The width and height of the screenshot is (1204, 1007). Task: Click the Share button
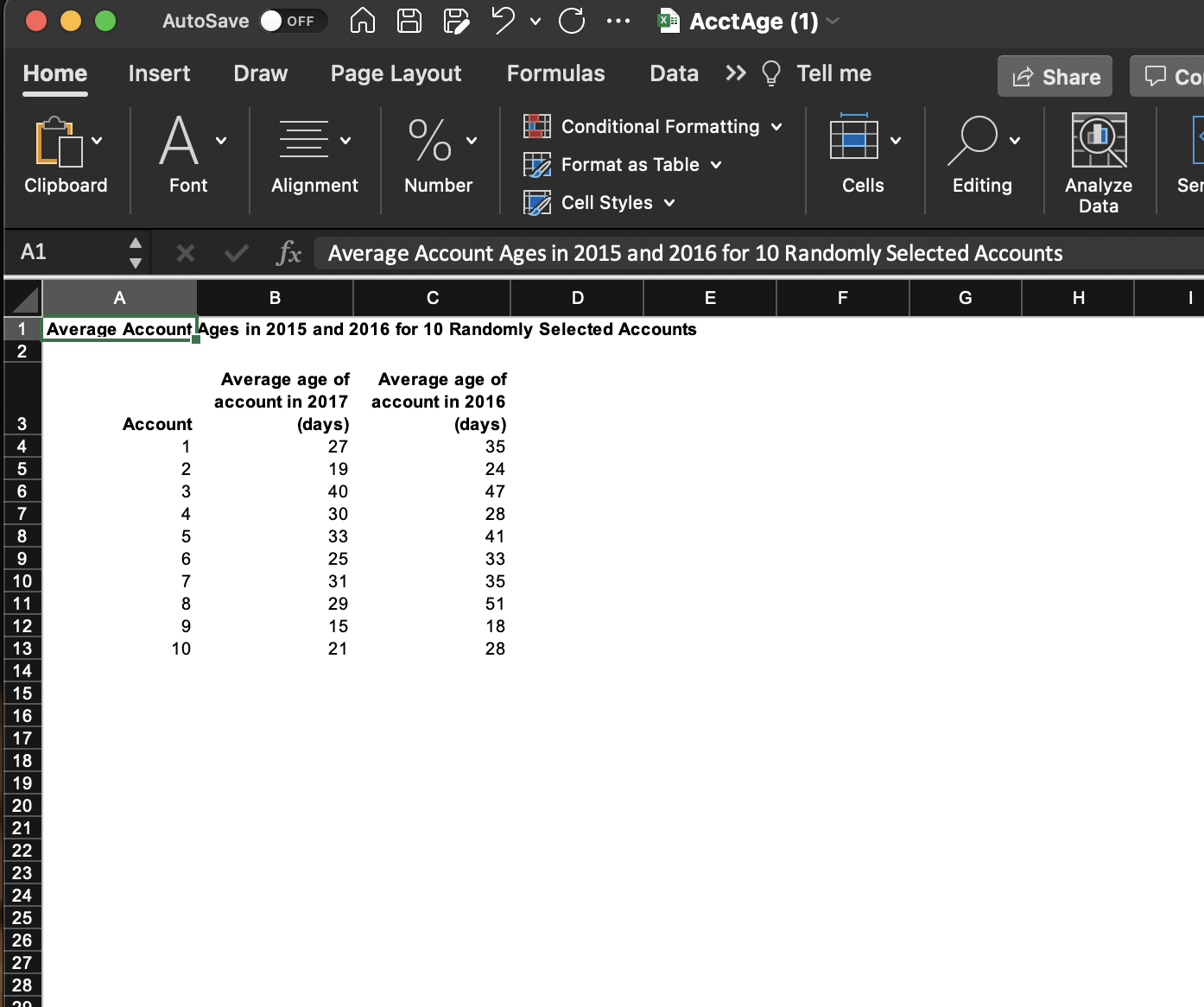(1055, 76)
